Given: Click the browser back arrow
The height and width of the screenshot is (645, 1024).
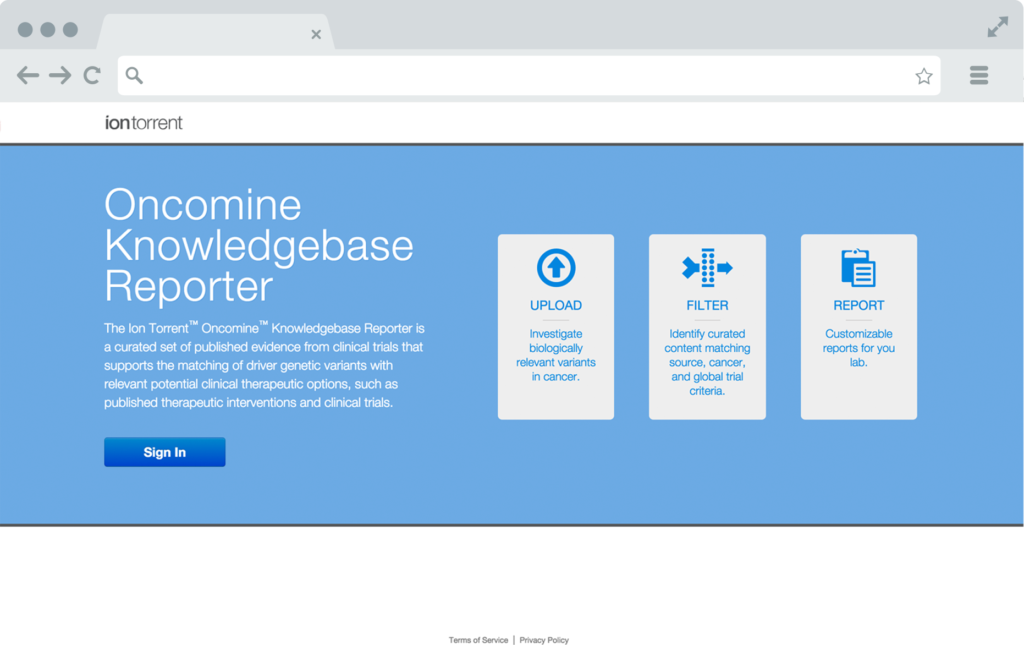Looking at the screenshot, I should (x=28, y=75).
